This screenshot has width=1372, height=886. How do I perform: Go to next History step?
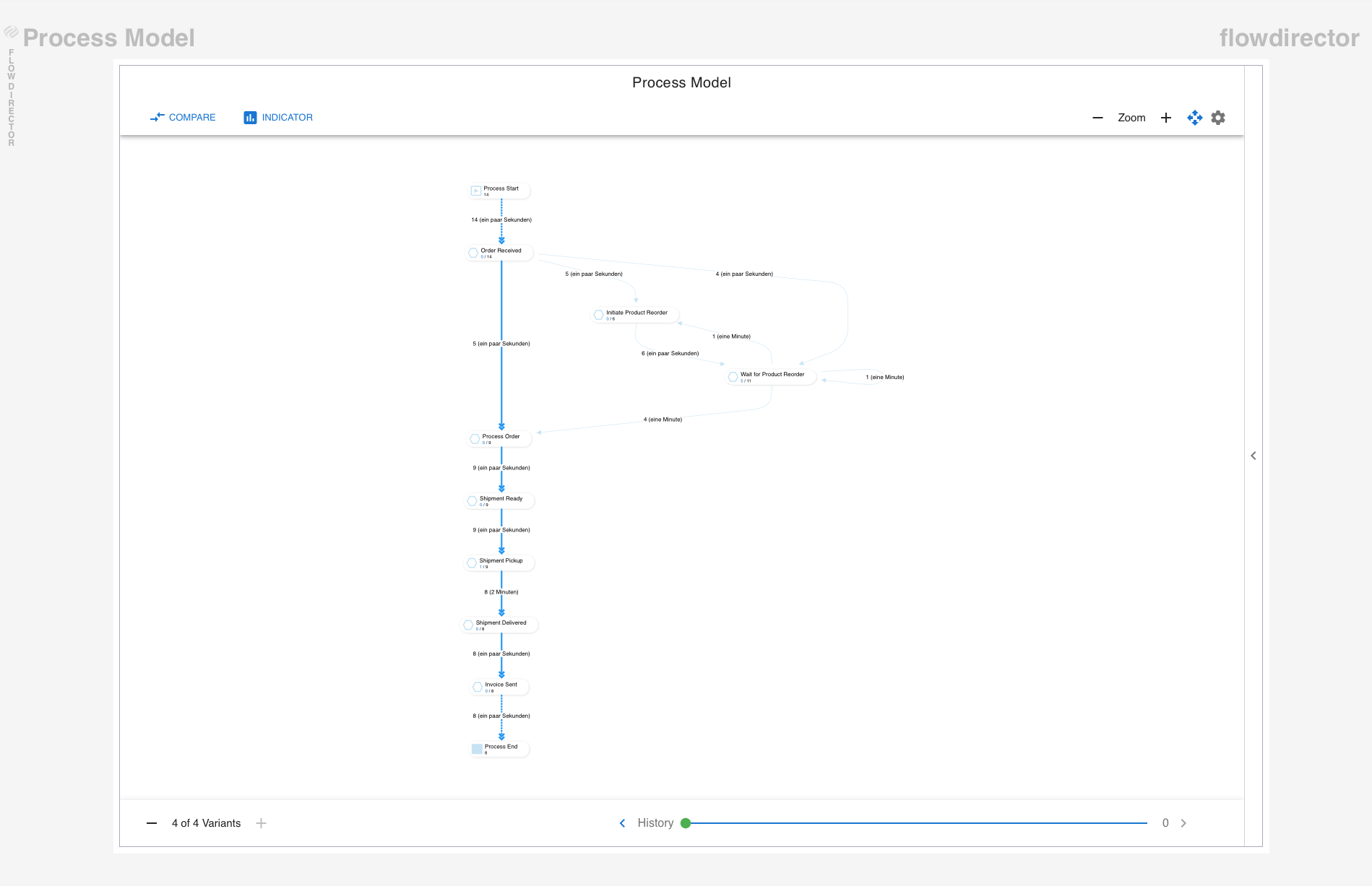pyautogui.click(x=1183, y=823)
